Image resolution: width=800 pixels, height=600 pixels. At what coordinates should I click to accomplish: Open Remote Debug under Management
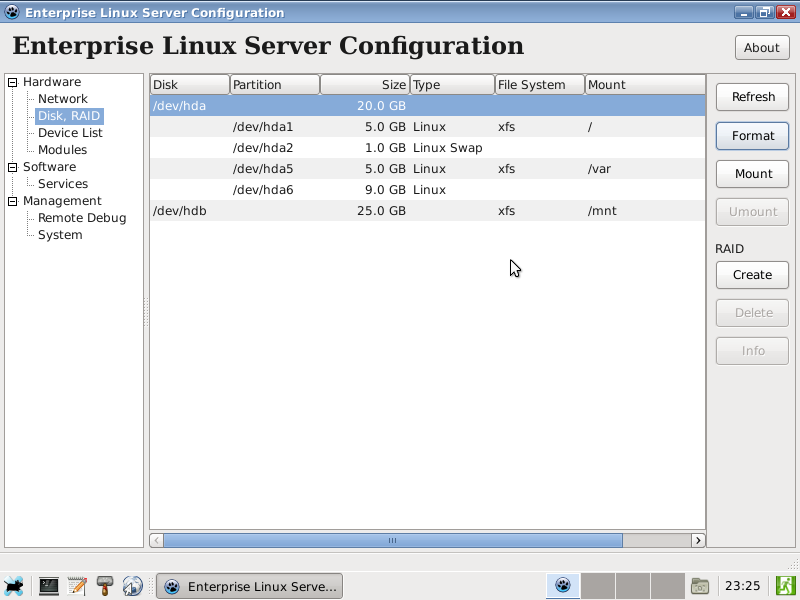[x=82, y=218]
